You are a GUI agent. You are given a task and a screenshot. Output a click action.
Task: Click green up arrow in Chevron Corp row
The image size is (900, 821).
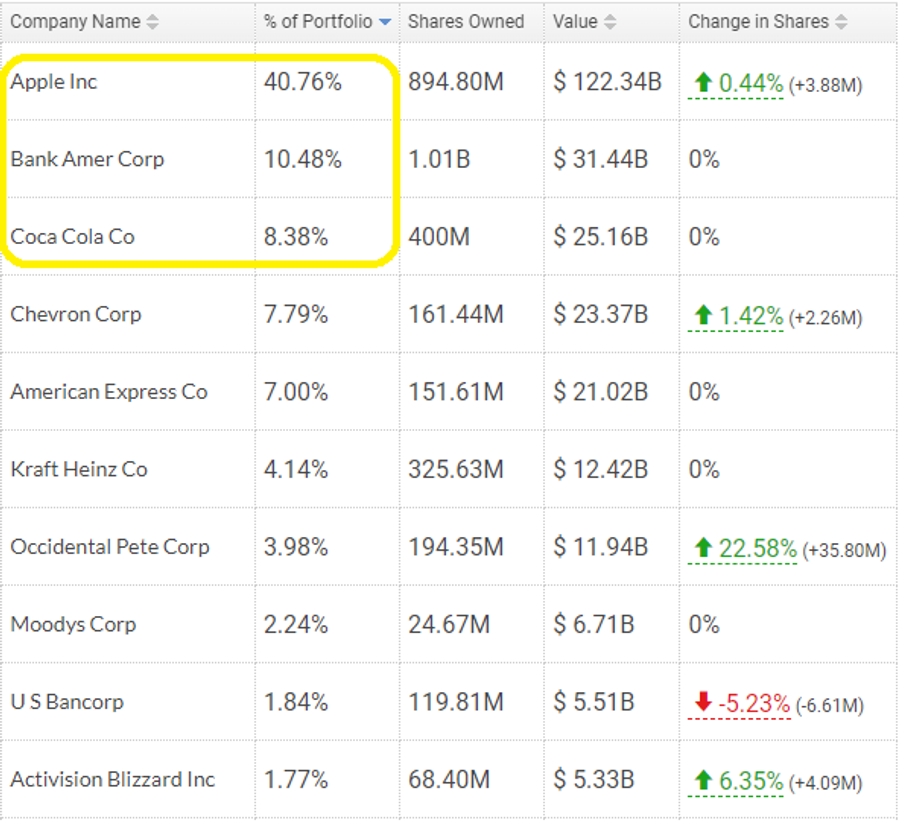click(703, 315)
